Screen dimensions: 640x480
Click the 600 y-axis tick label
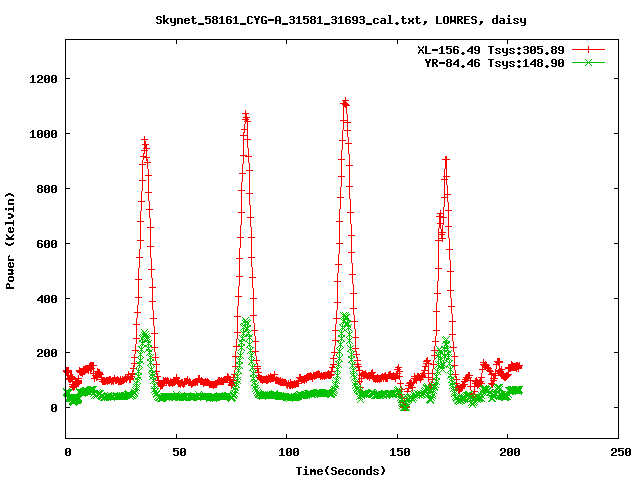pos(47,244)
